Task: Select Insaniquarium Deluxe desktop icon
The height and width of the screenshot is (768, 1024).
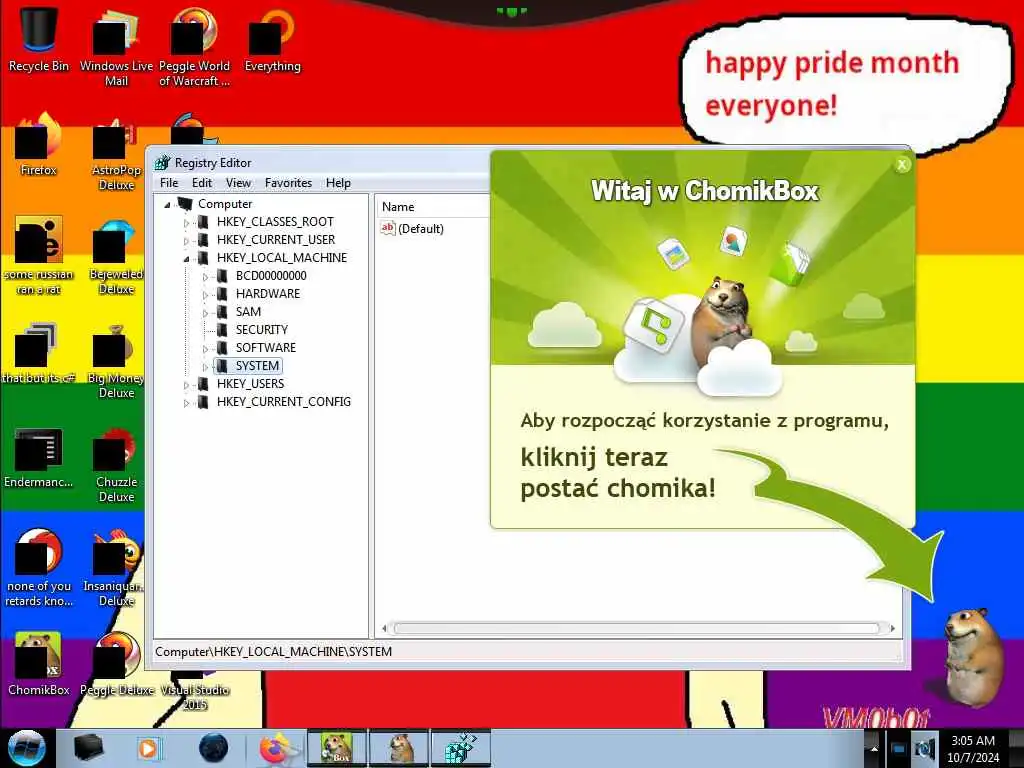Action: pos(114,567)
